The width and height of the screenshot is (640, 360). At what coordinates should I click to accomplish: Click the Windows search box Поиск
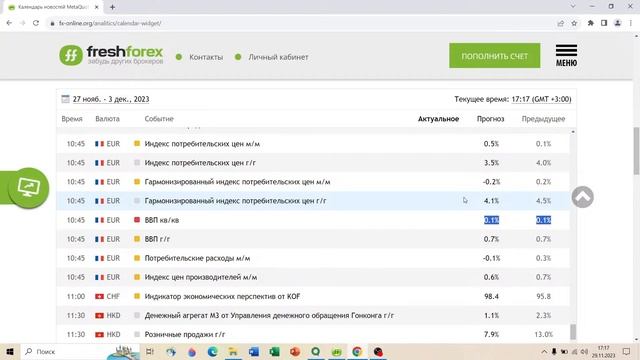[80, 351]
